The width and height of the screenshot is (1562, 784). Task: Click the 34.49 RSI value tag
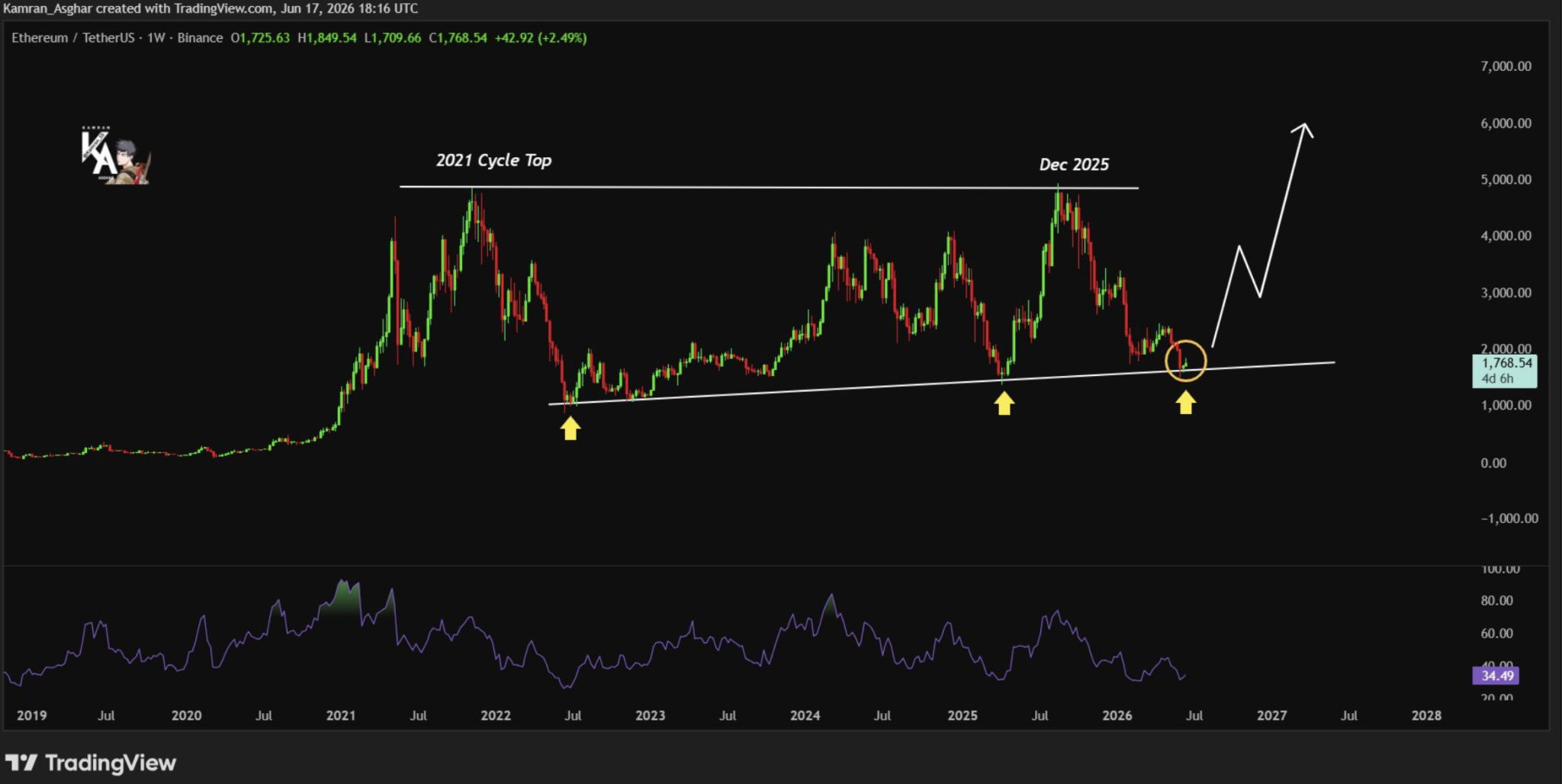(x=1496, y=676)
